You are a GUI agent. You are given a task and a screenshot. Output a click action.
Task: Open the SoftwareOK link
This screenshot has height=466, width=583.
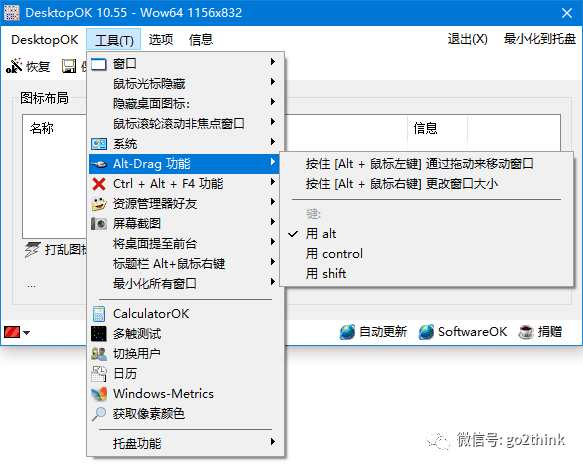click(x=472, y=332)
